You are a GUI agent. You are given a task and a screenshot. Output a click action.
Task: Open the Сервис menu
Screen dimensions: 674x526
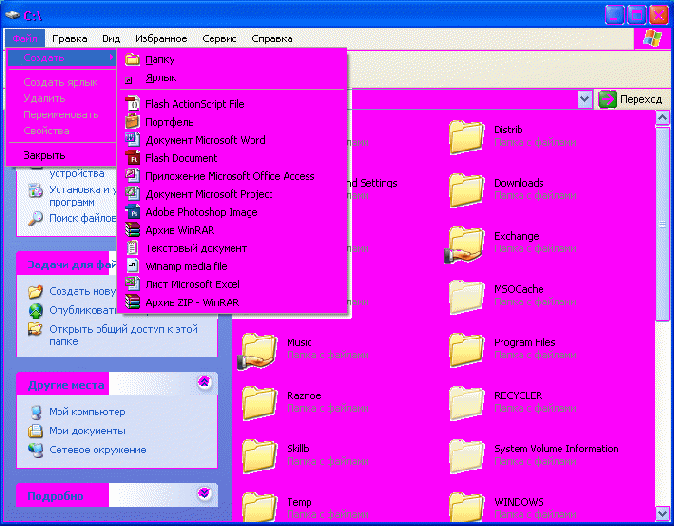219,39
